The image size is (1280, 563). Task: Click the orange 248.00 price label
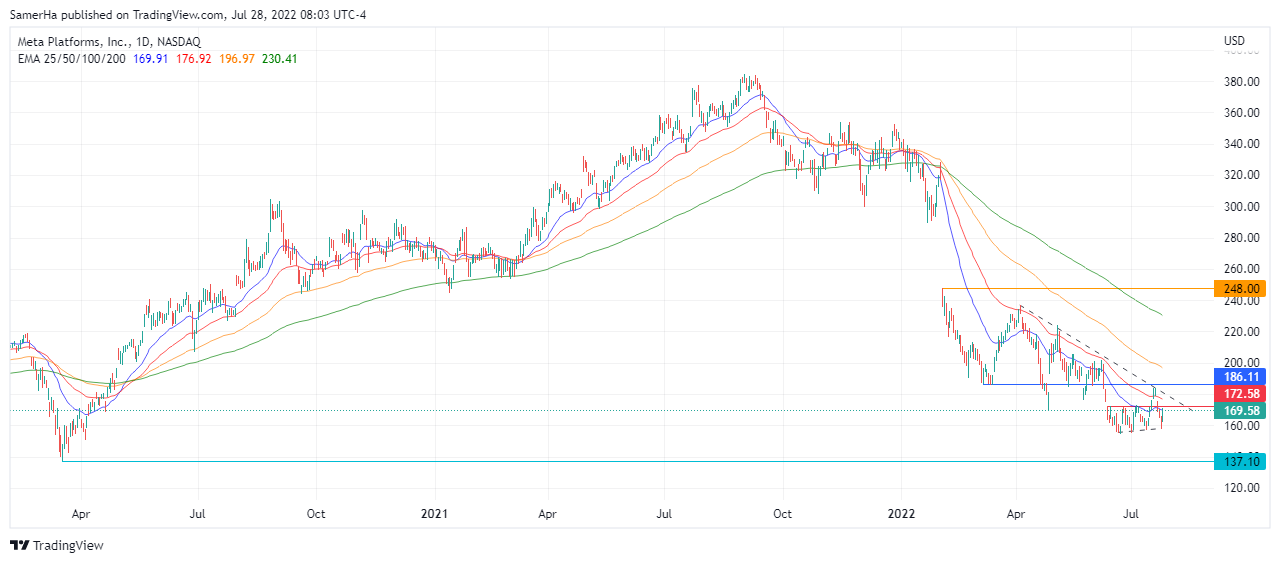click(1239, 288)
